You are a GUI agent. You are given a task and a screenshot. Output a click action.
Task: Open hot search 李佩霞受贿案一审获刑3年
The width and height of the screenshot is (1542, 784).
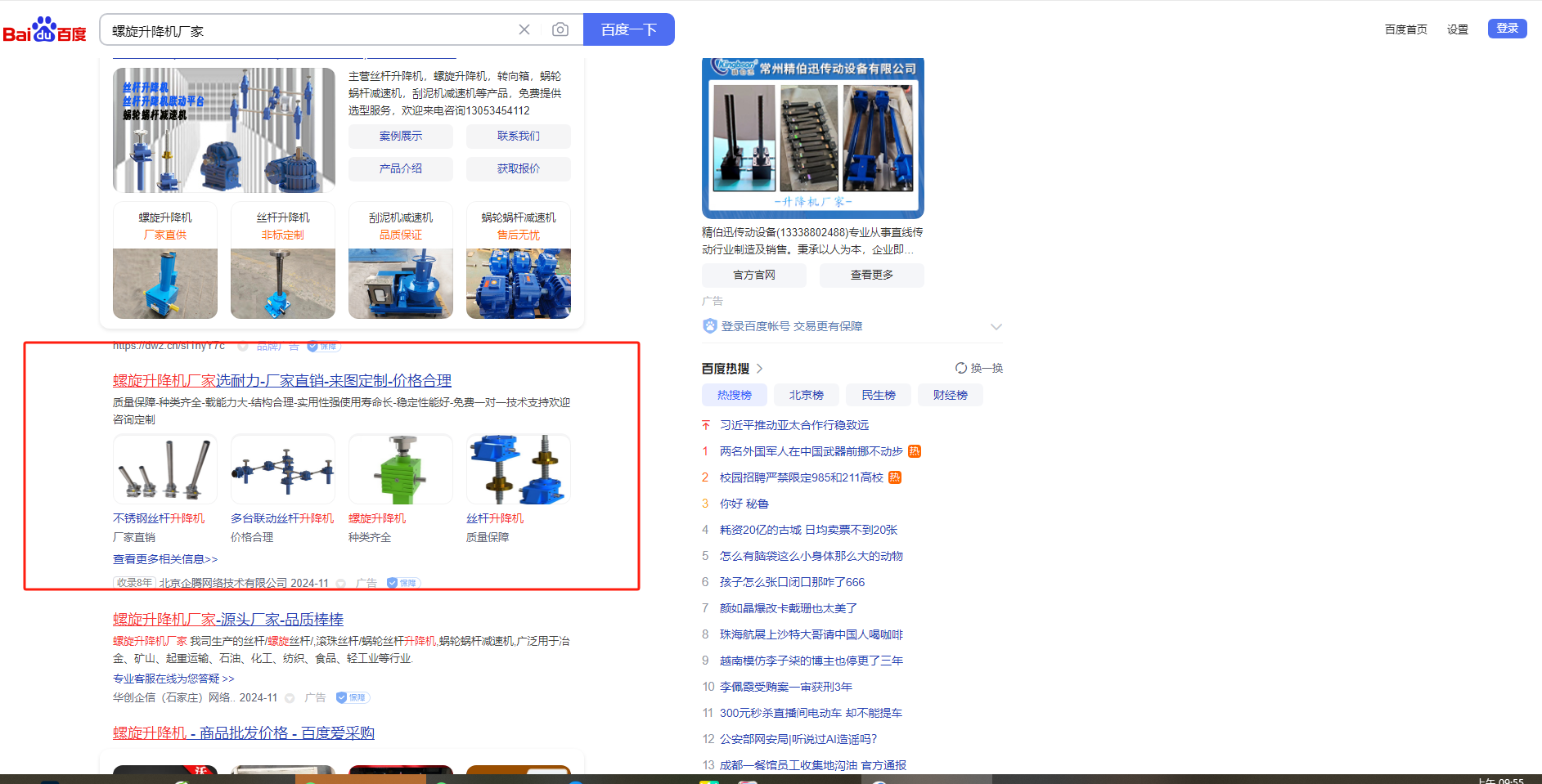(786, 687)
